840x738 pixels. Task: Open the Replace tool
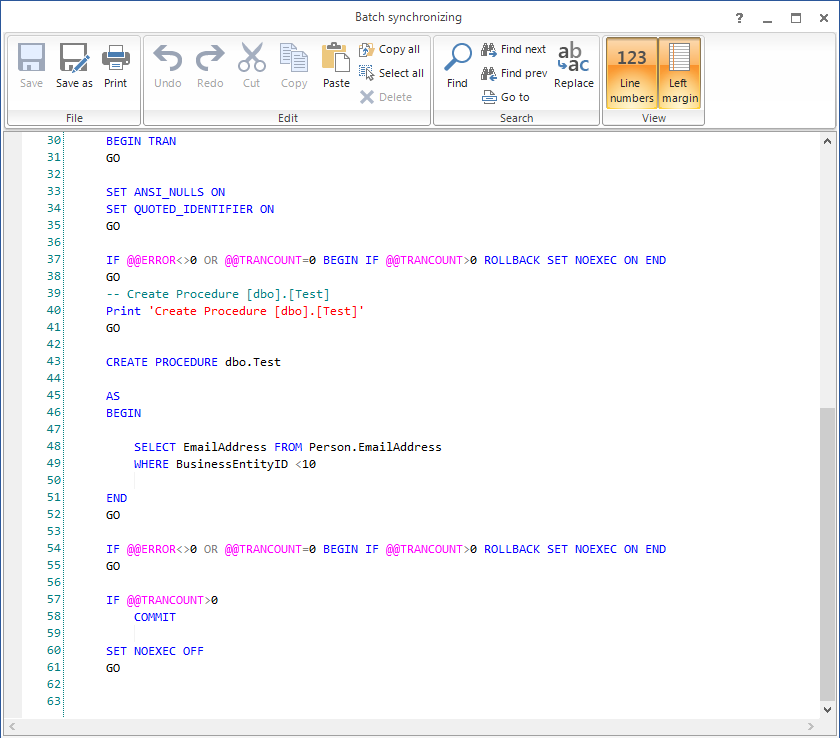click(x=574, y=66)
